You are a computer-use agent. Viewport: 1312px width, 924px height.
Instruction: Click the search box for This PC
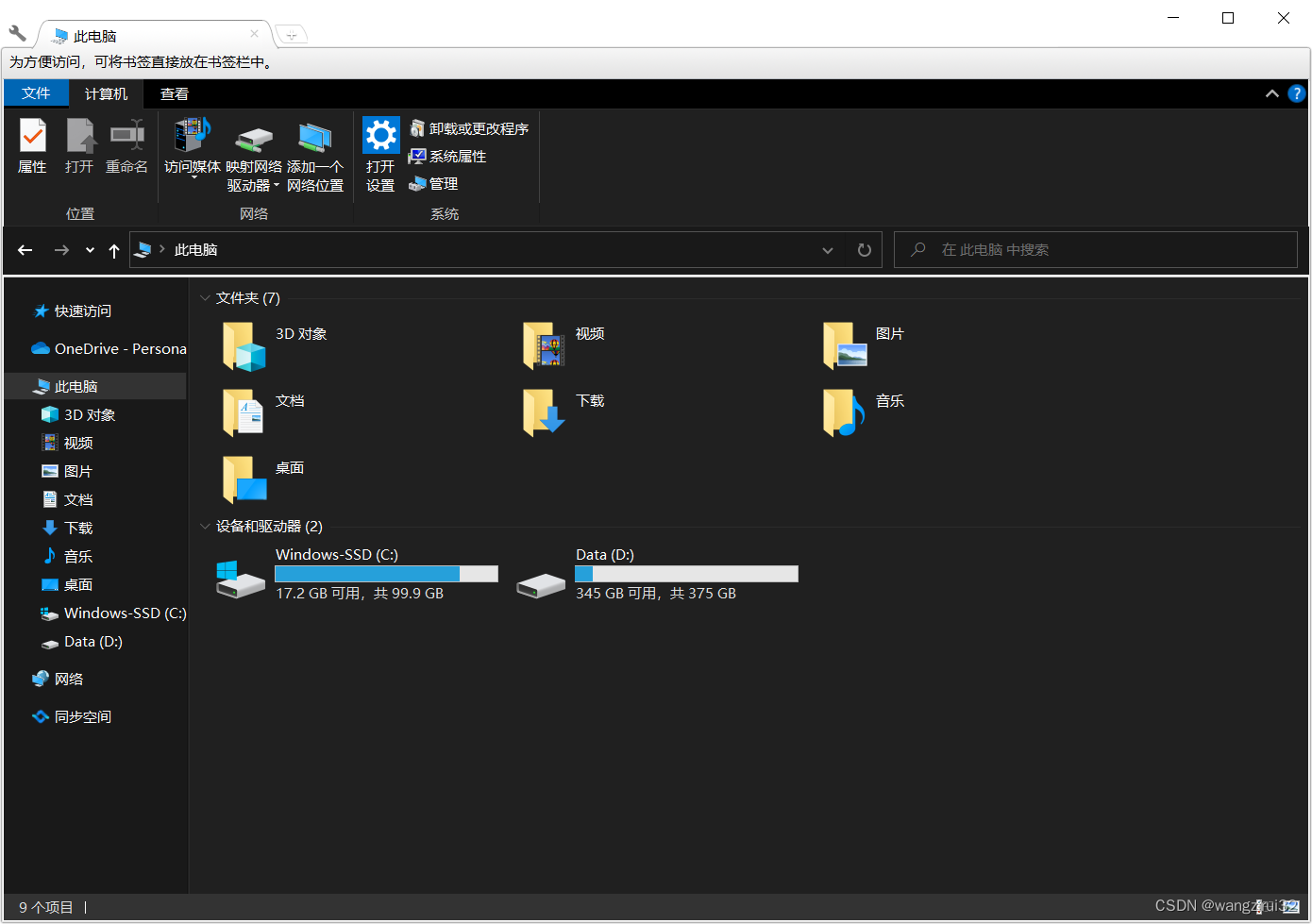pos(1096,250)
